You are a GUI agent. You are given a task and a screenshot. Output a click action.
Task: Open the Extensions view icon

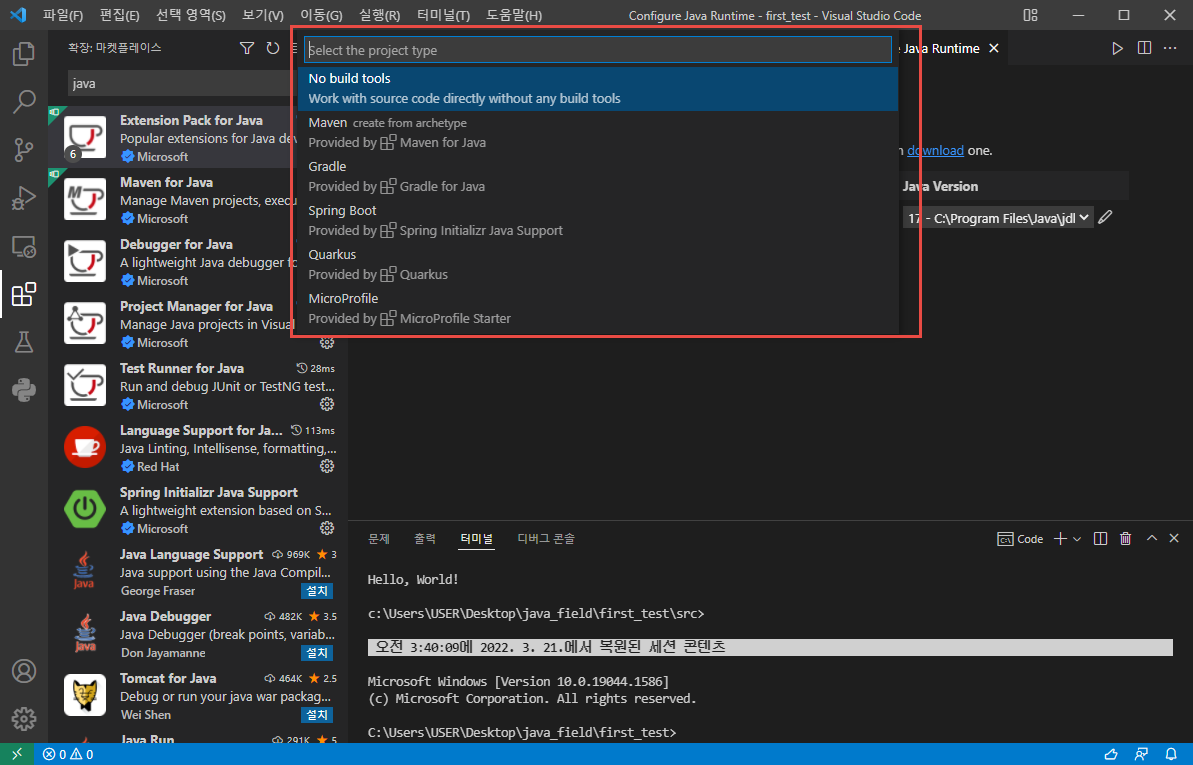[24, 295]
